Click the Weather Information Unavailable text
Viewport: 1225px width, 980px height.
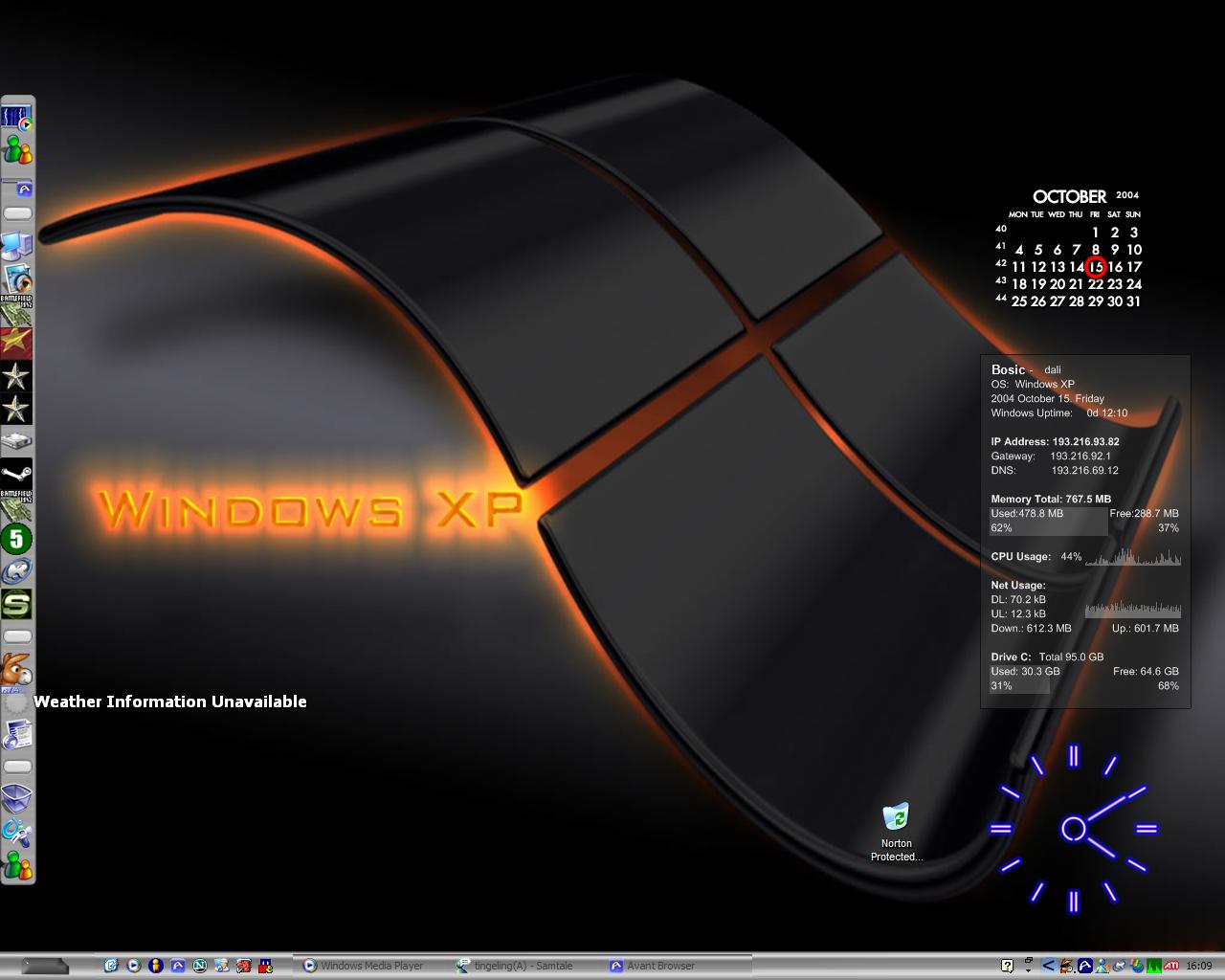pos(170,702)
